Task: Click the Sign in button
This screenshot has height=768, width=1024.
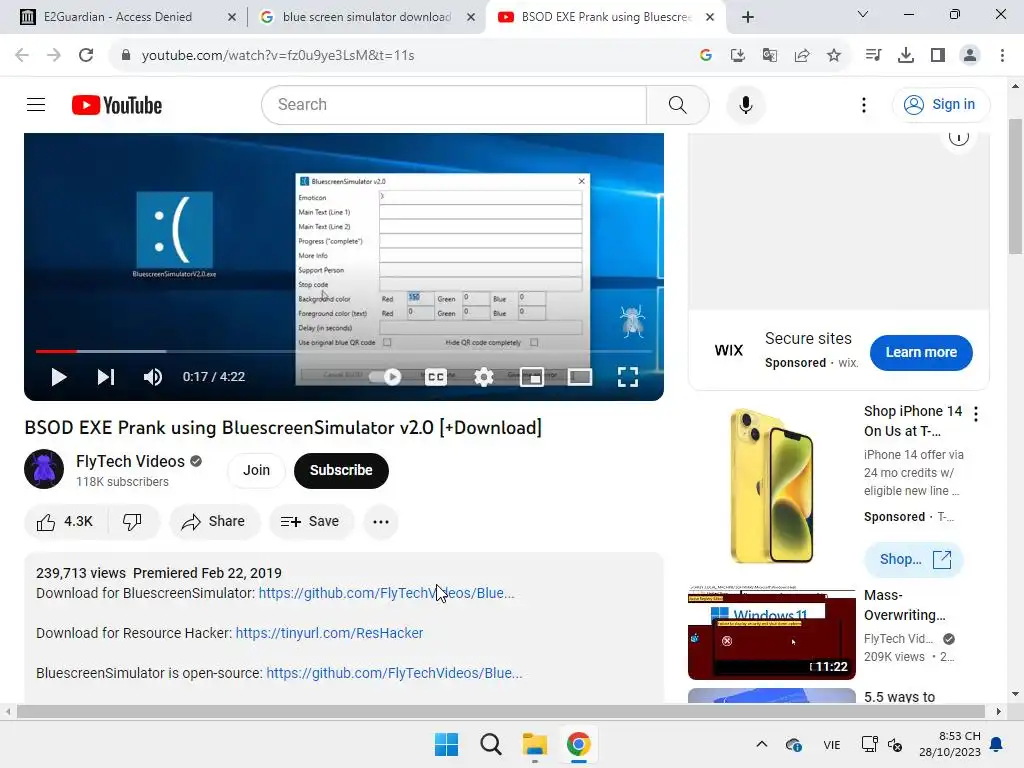Action: [x=940, y=104]
